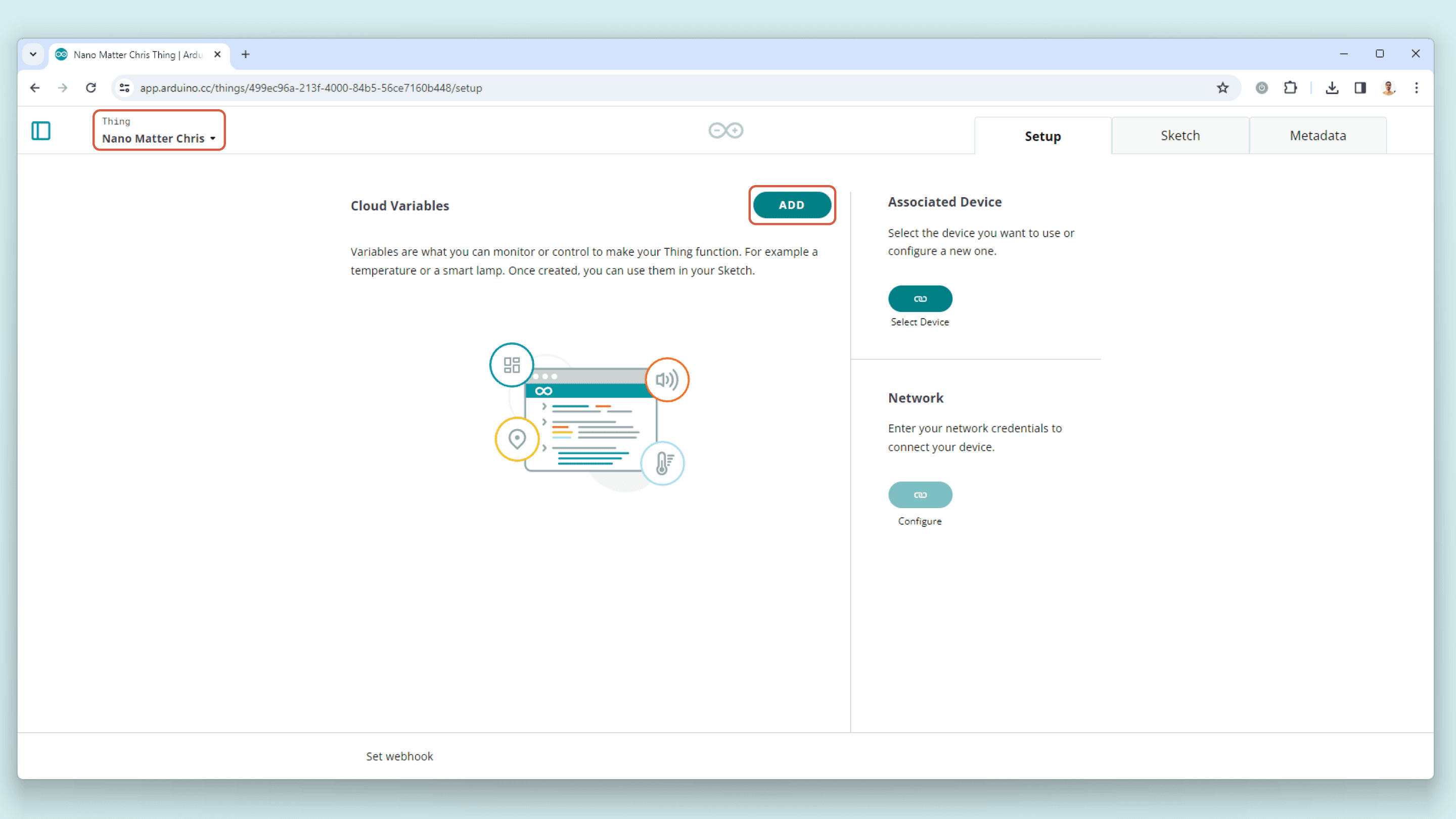Click the ADD cloud variable button
1456x819 pixels.
pyautogui.click(x=791, y=205)
